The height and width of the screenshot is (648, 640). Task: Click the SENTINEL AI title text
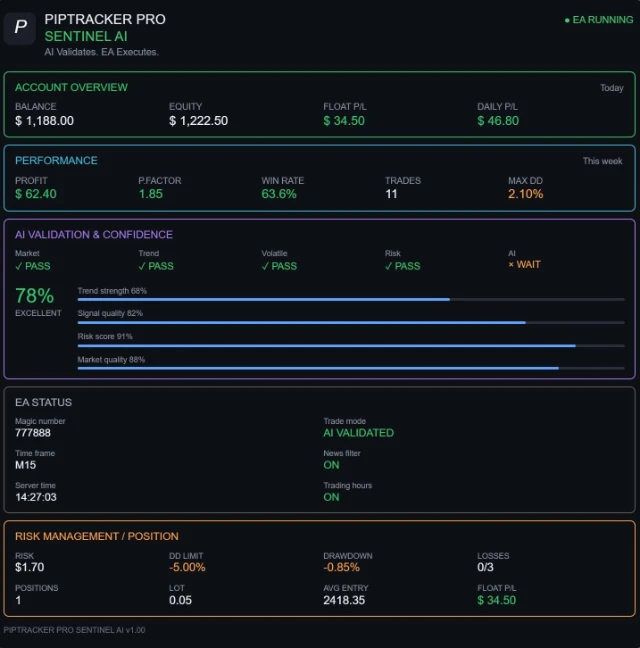coord(86,36)
